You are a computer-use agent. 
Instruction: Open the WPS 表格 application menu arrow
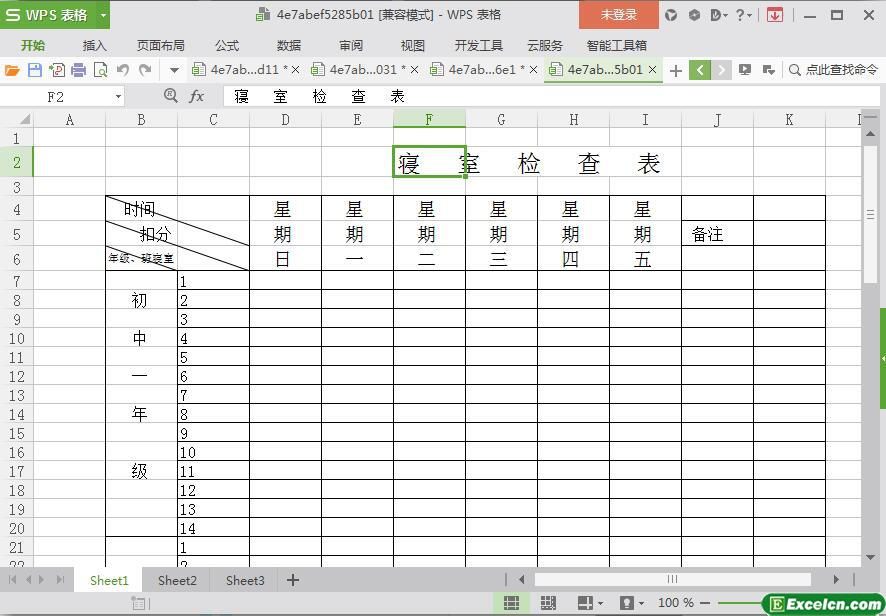click(103, 15)
